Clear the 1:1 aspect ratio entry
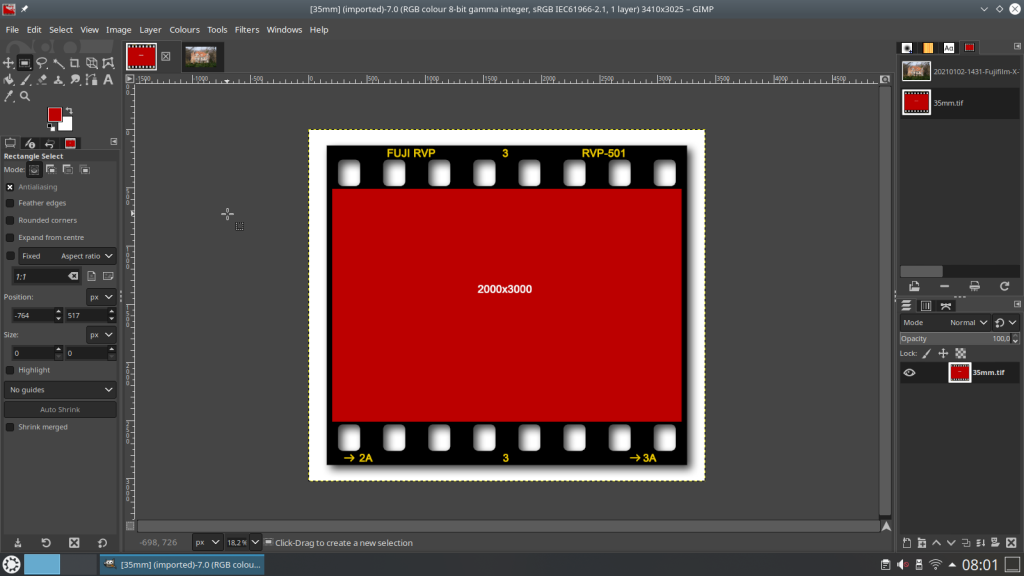Viewport: 1024px width, 576px height. coord(73,276)
